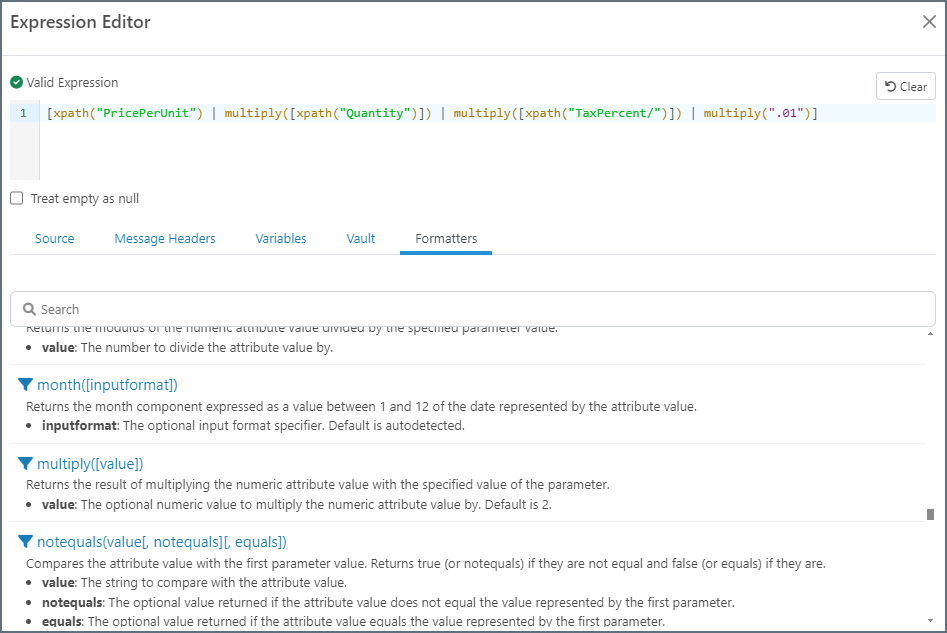Click the green Valid Expression check icon

click(x=16, y=83)
